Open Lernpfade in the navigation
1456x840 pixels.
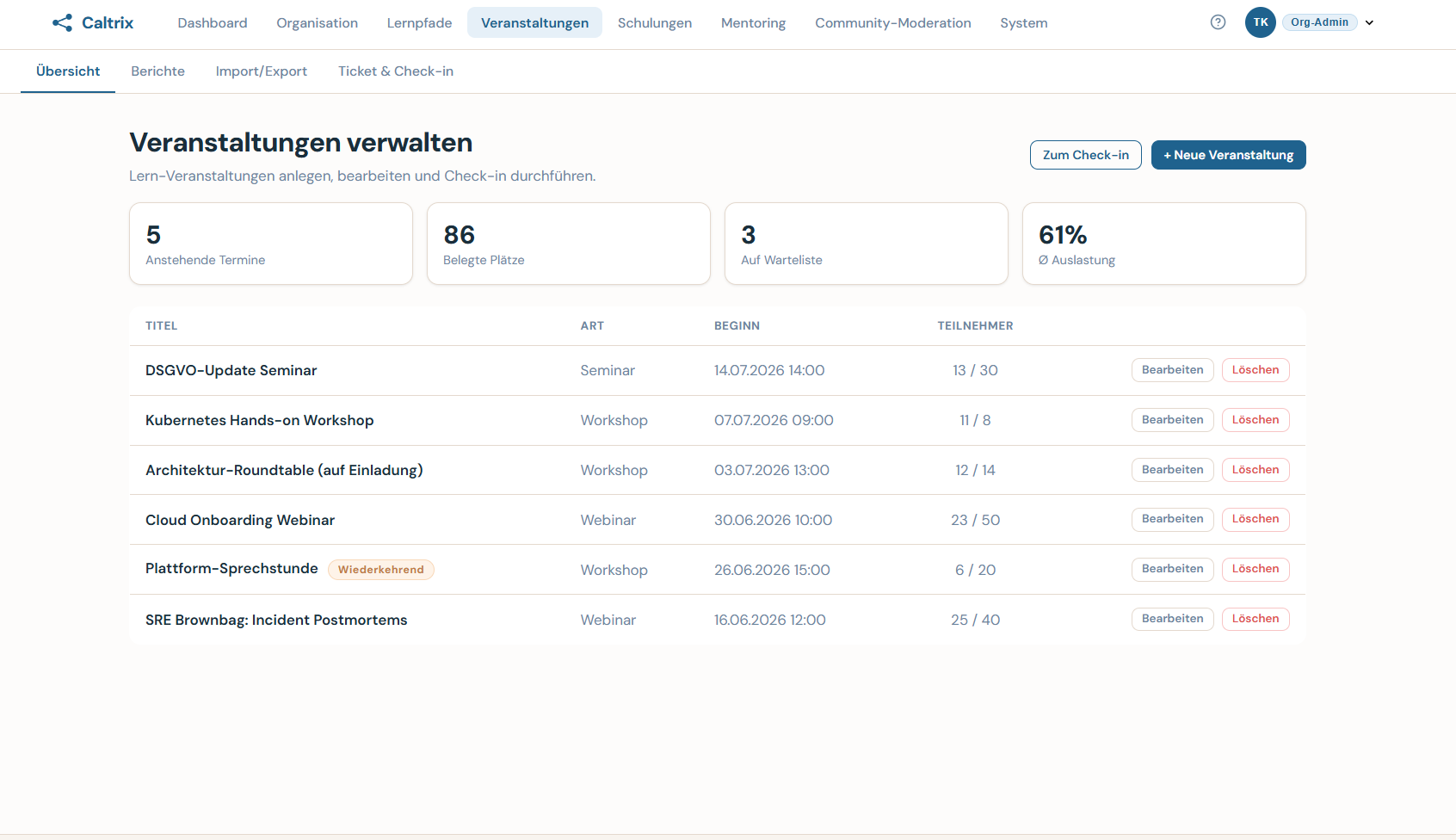[419, 23]
